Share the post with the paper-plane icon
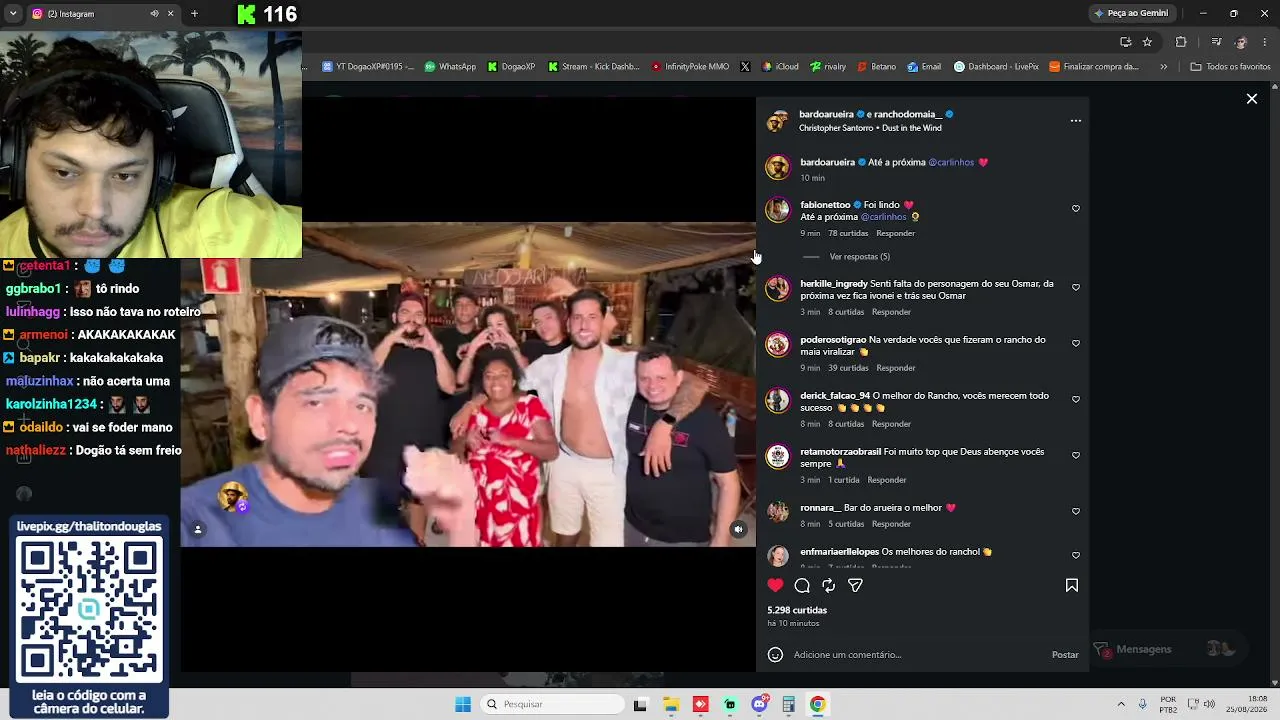Viewport: 1280px width, 720px height. pyautogui.click(x=855, y=585)
